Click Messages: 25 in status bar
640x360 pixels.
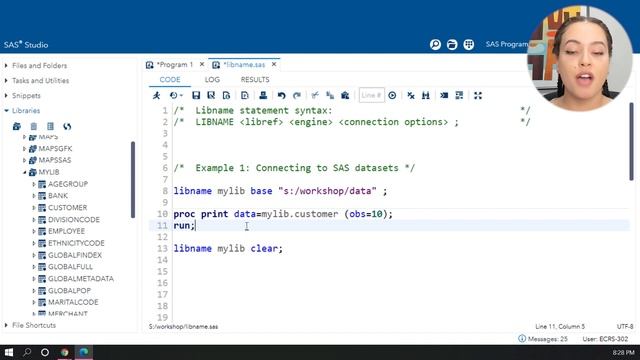point(543,339)
